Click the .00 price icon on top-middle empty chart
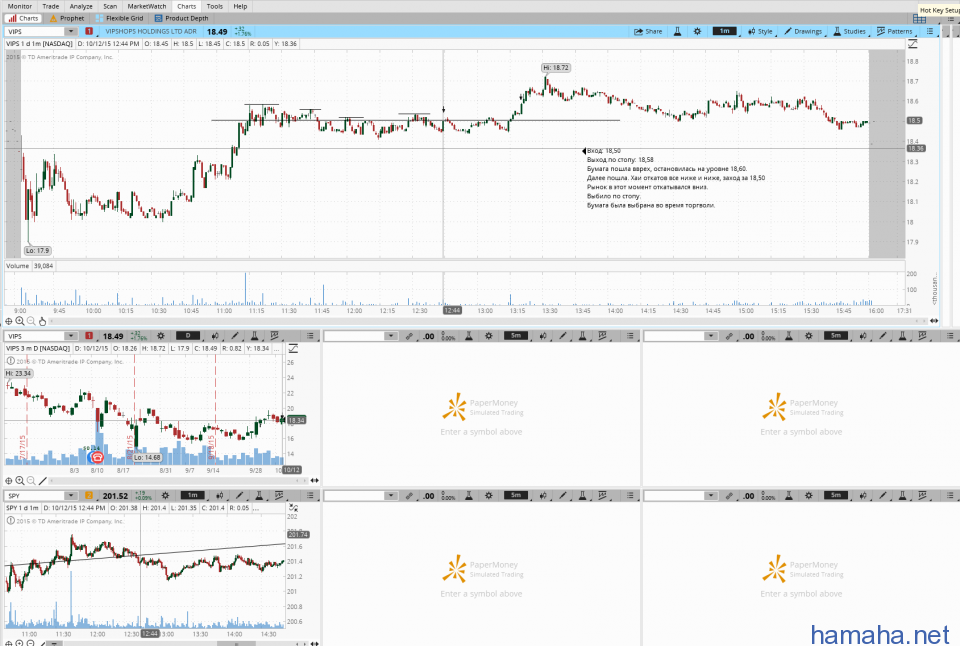Image resolution: width=960 pixels, height=646 pixels. (429, 336)
